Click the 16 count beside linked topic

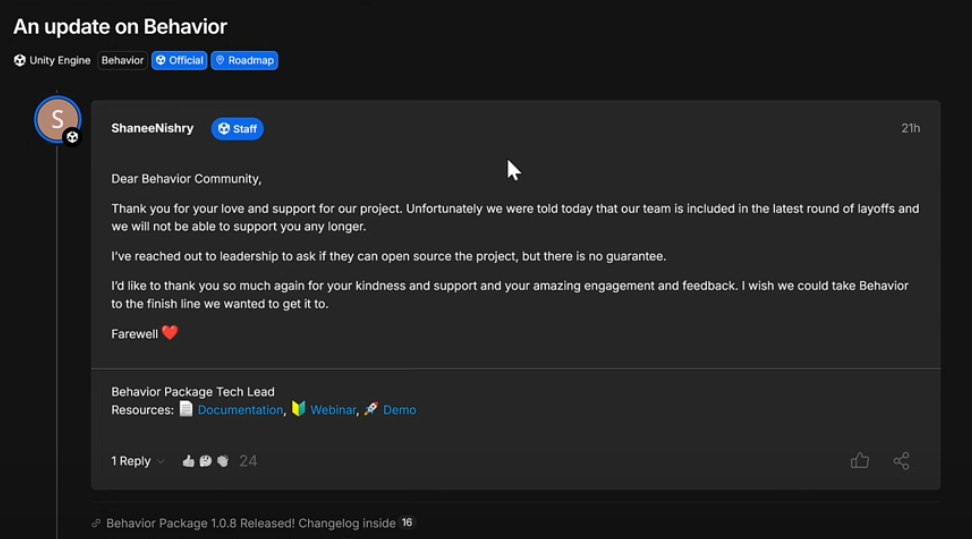[407, 523]
